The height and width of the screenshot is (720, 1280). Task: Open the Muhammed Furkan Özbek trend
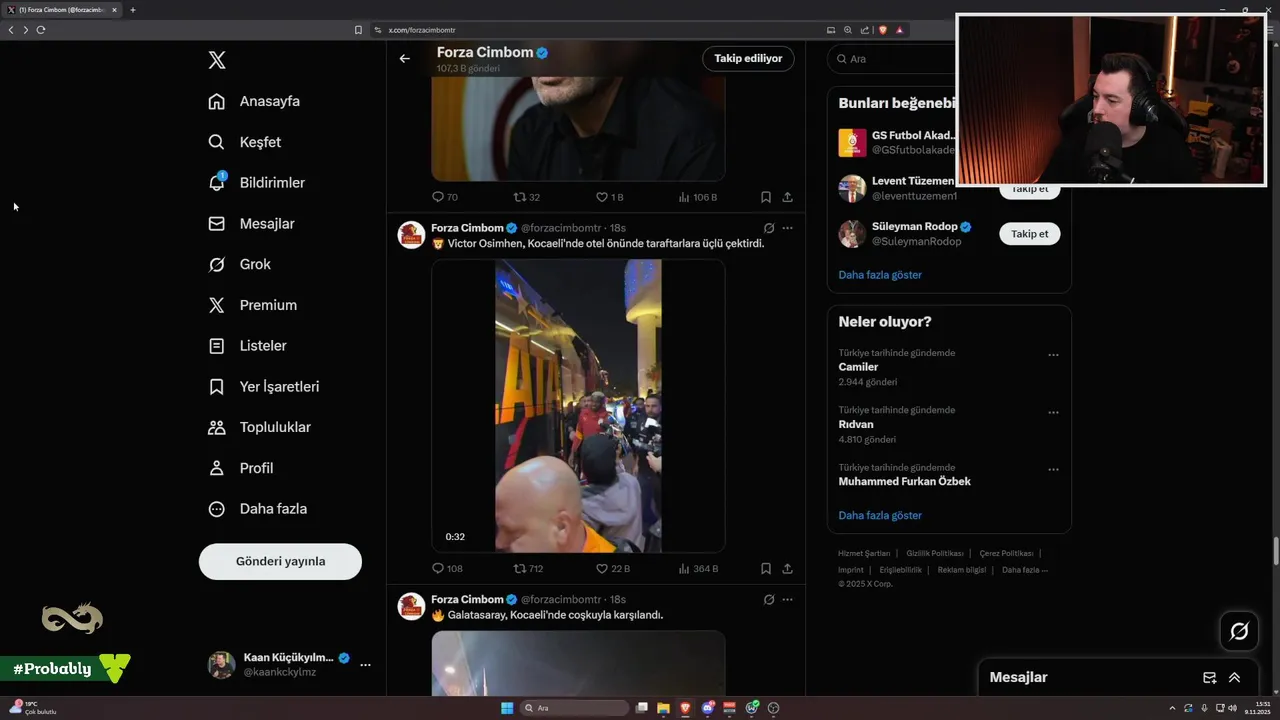tap(904, 481)
